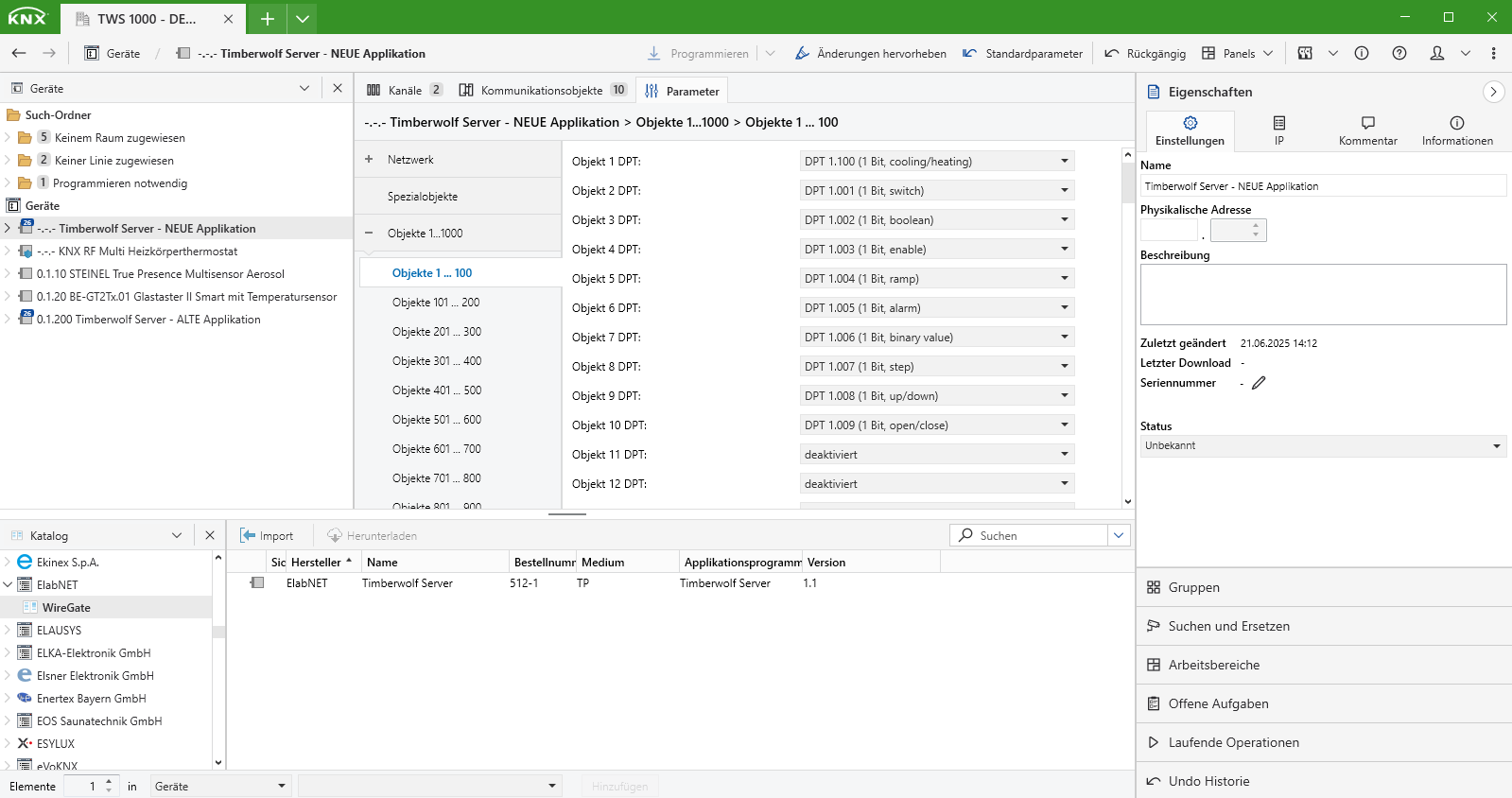
Task: Open the catalog search dropdown arrow
Action: pyautogui.click(x=1119, y=536)
